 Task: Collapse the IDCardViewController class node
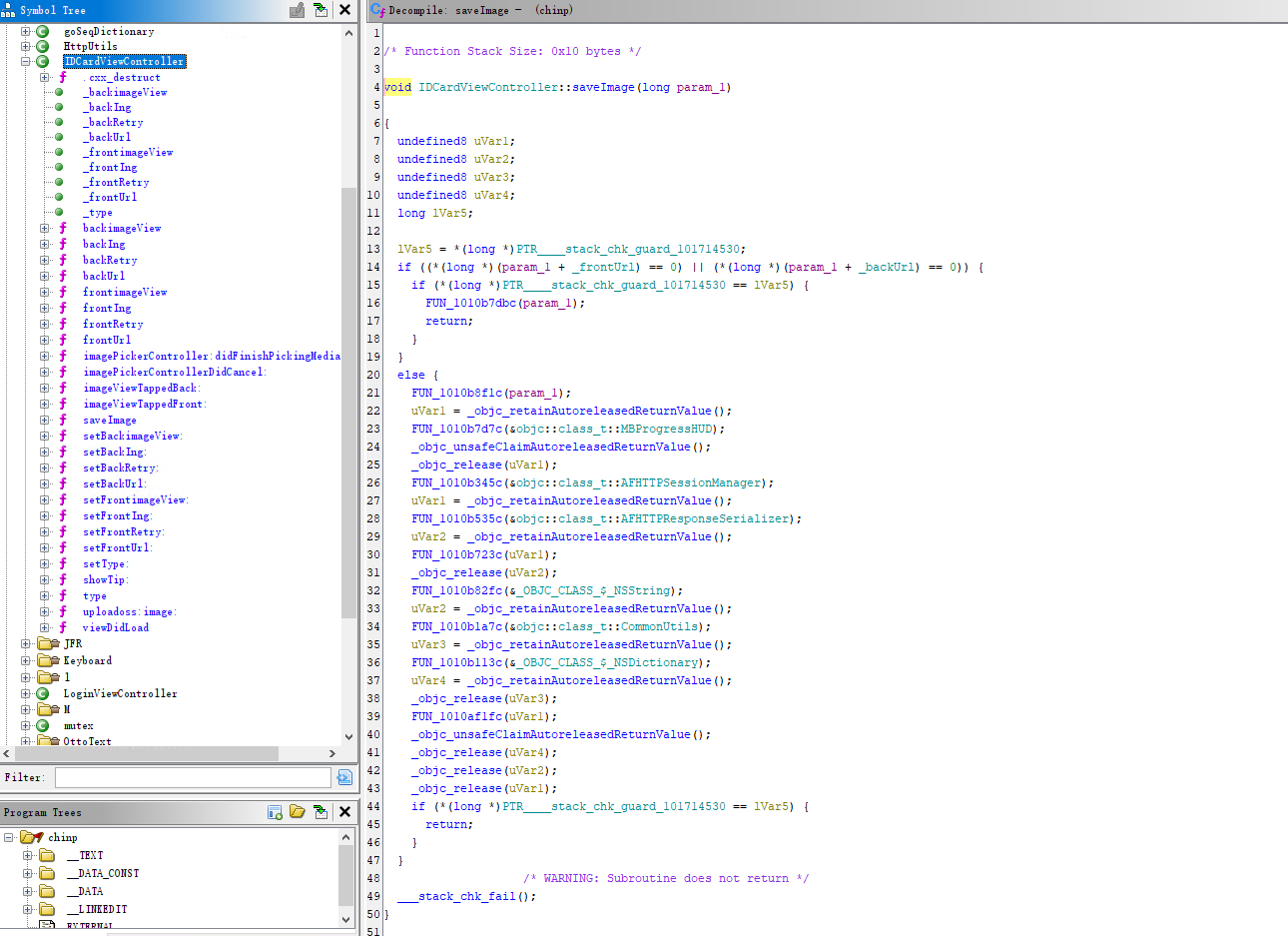click(26, 61)
